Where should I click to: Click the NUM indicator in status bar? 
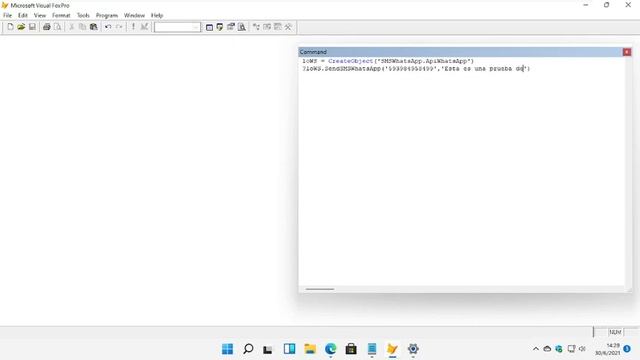click(615, 332)
